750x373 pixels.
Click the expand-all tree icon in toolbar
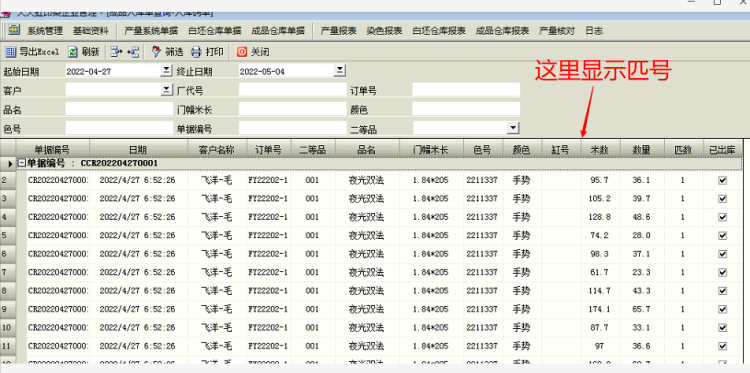pos(116,52)
